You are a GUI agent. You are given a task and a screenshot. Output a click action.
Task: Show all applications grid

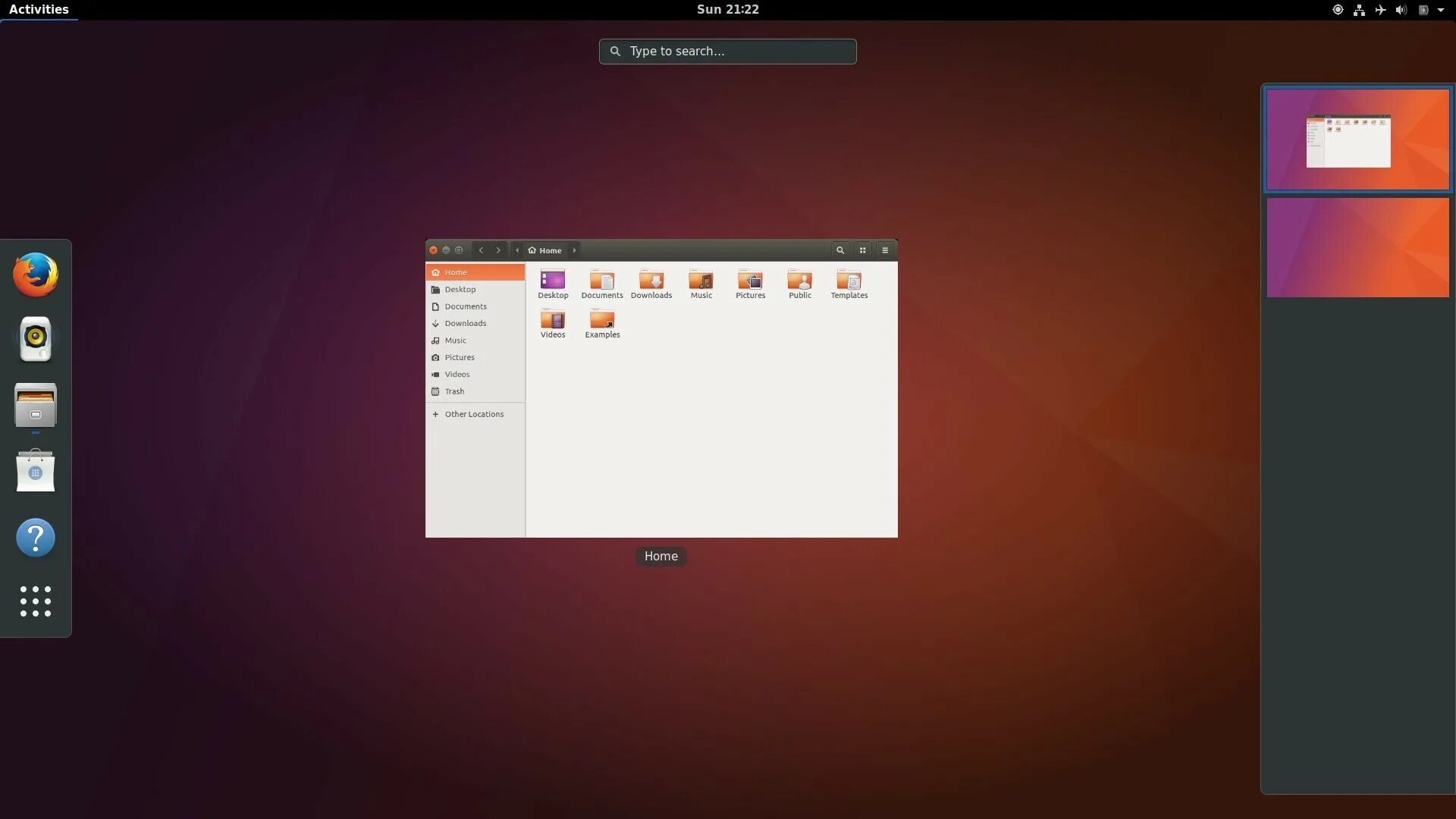[x=36, y=601]
